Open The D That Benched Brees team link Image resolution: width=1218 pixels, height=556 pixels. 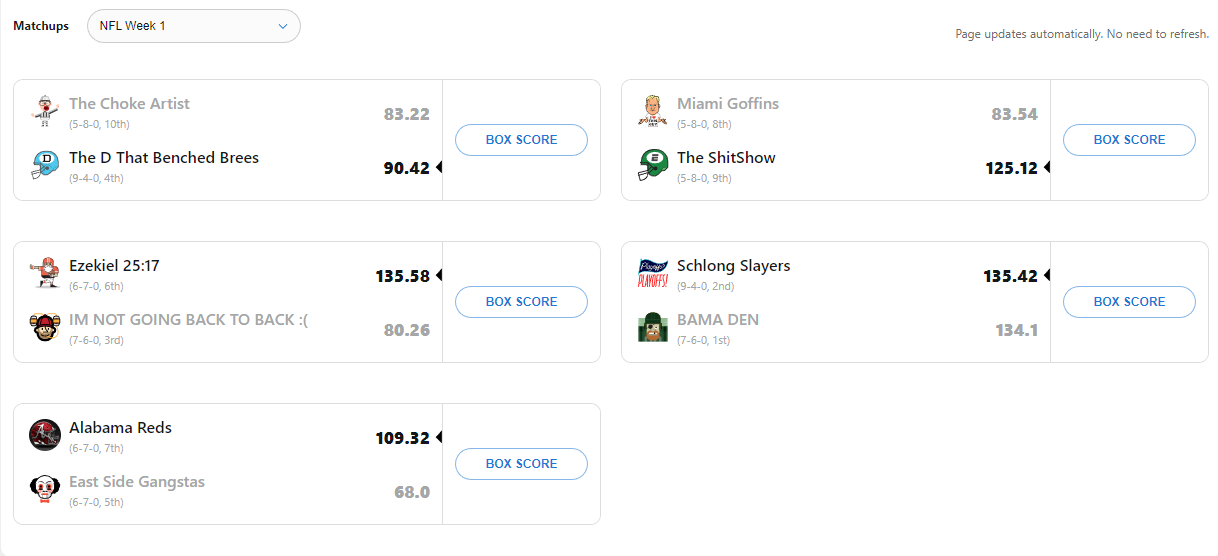tap(164, 158)
